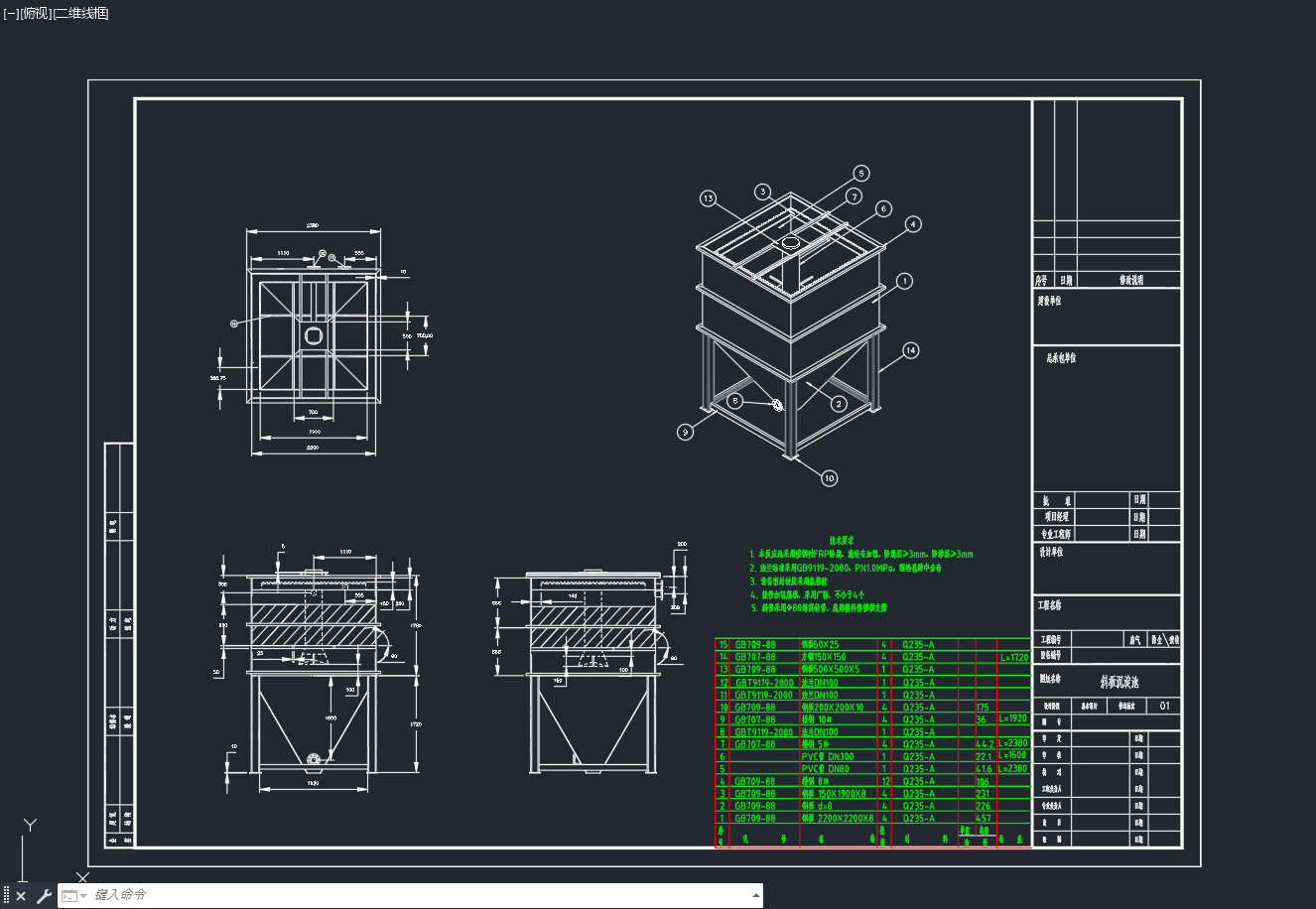Select balloon 5 in the isometric view

pos(860,174)
